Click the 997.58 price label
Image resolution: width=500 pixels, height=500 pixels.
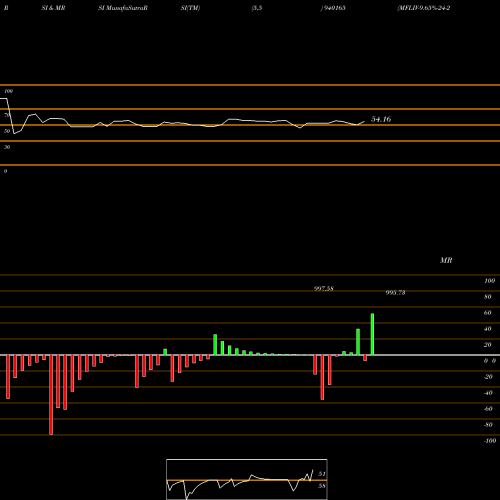coord(323,288)
